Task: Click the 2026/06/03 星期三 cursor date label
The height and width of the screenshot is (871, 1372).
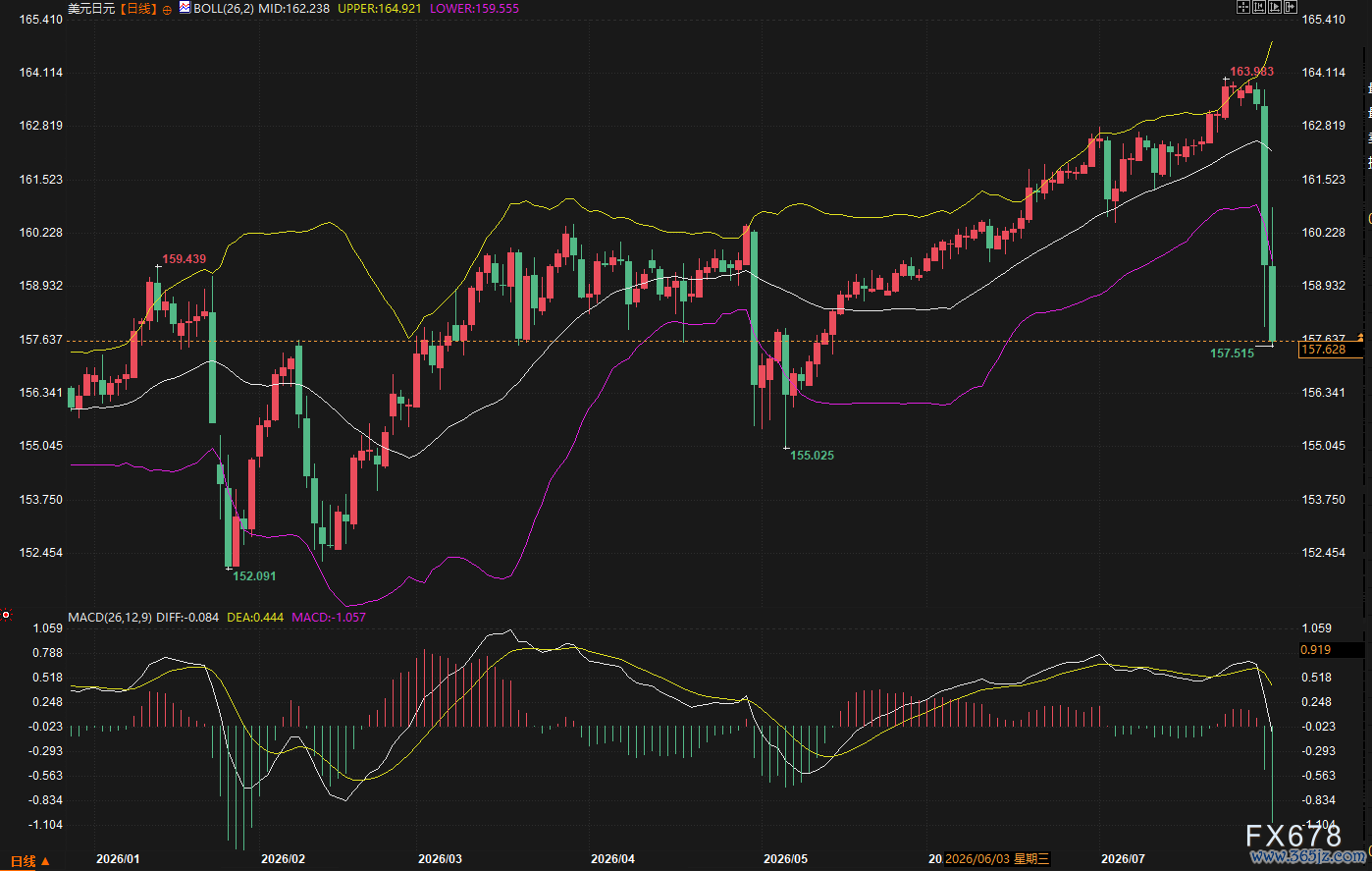Action: pos(997,859)
